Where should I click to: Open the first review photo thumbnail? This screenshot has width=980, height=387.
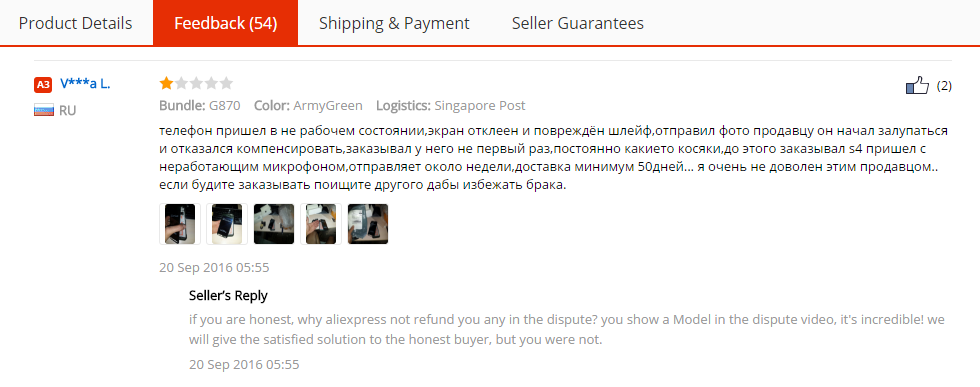180,224
